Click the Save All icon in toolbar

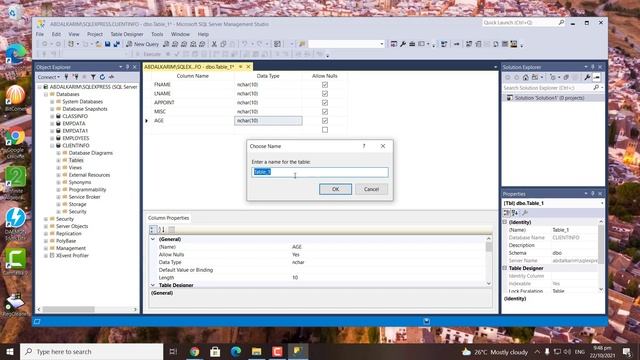coord(116,44)
